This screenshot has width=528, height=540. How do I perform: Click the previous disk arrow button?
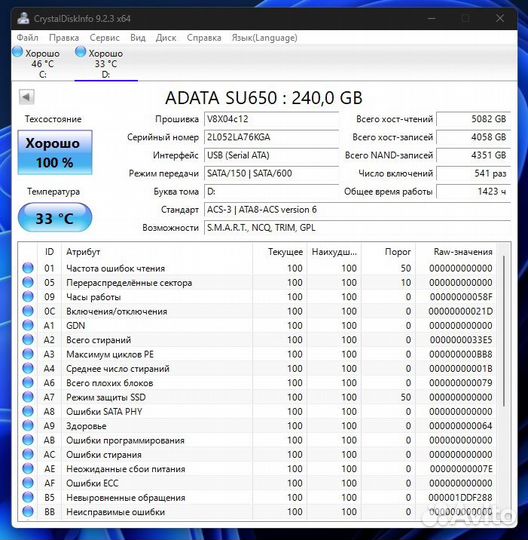tap(27, 97)
